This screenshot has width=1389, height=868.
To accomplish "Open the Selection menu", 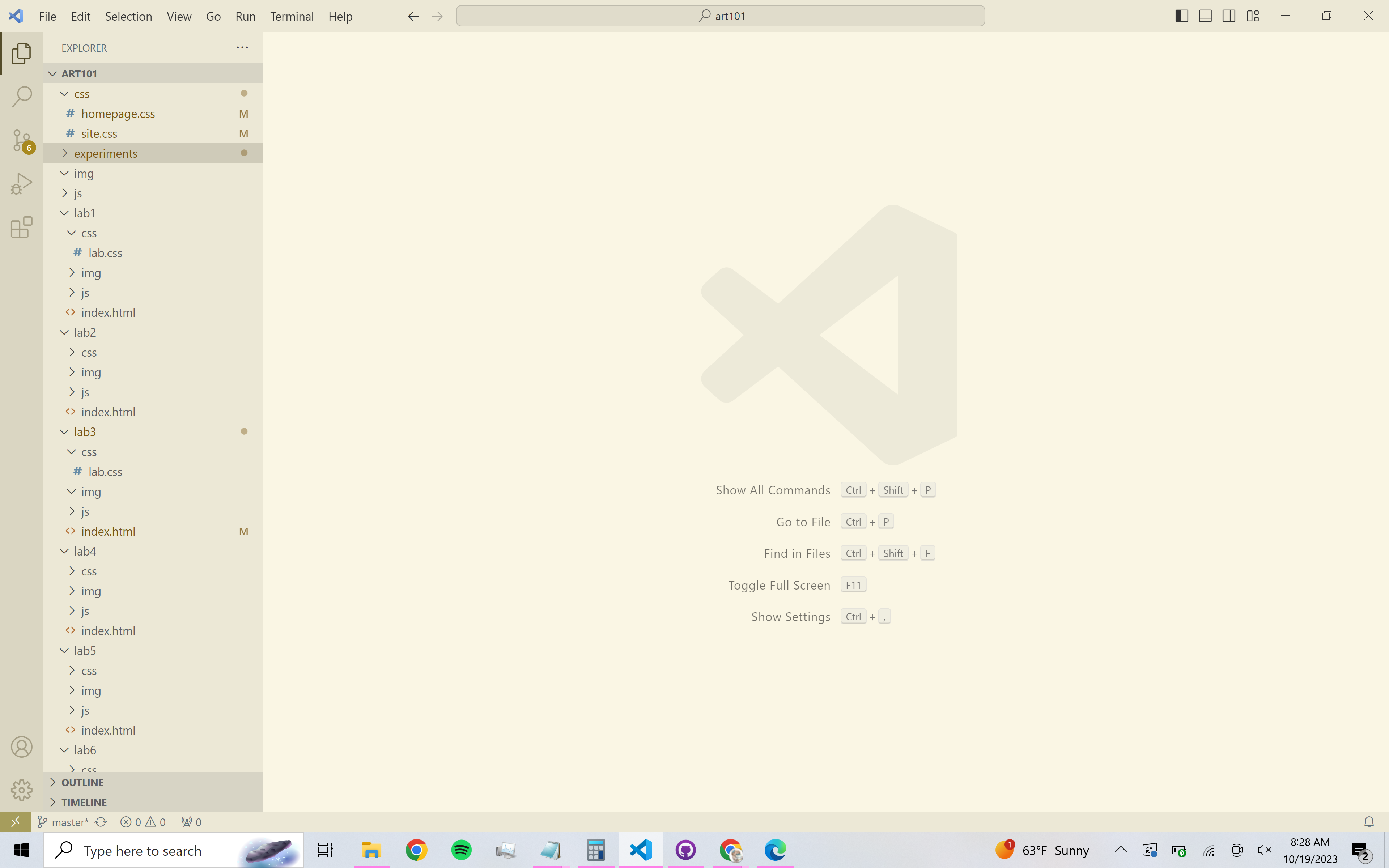I will [x=128, y=16].
